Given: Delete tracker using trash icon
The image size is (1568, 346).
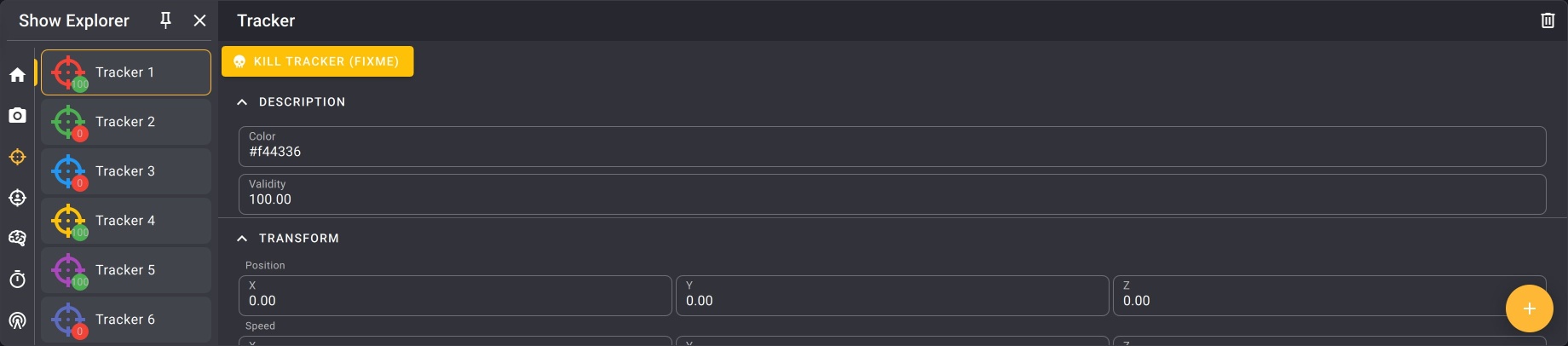Looking at the screenshot, I should point(1548,20).
